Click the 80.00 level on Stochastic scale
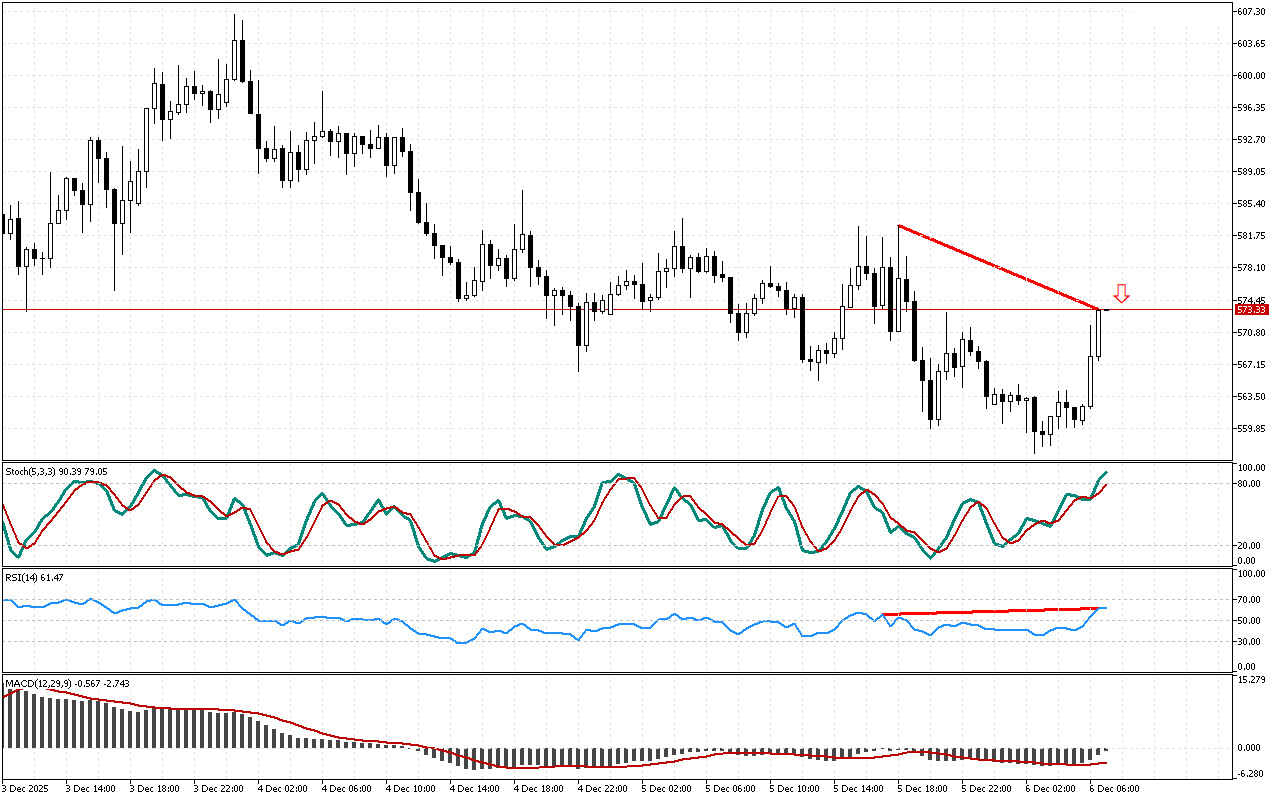This screenshot has width=1280, height=800. click(1249, 484)
